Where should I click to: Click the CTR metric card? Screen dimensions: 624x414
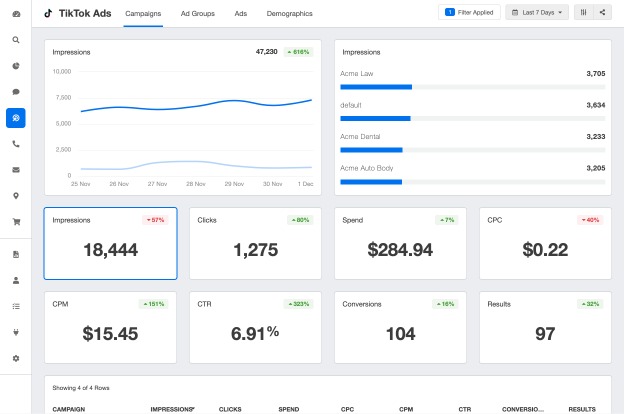click(x=255, y=328)
